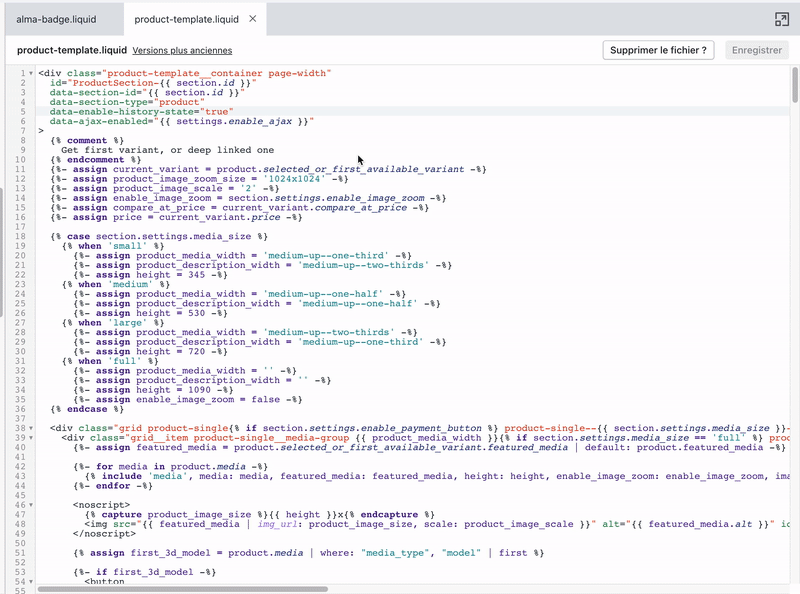The image size is (800, 594).
Task: Click the 'data-ajax-enabled' attribute line
Action: pos(182,121)
